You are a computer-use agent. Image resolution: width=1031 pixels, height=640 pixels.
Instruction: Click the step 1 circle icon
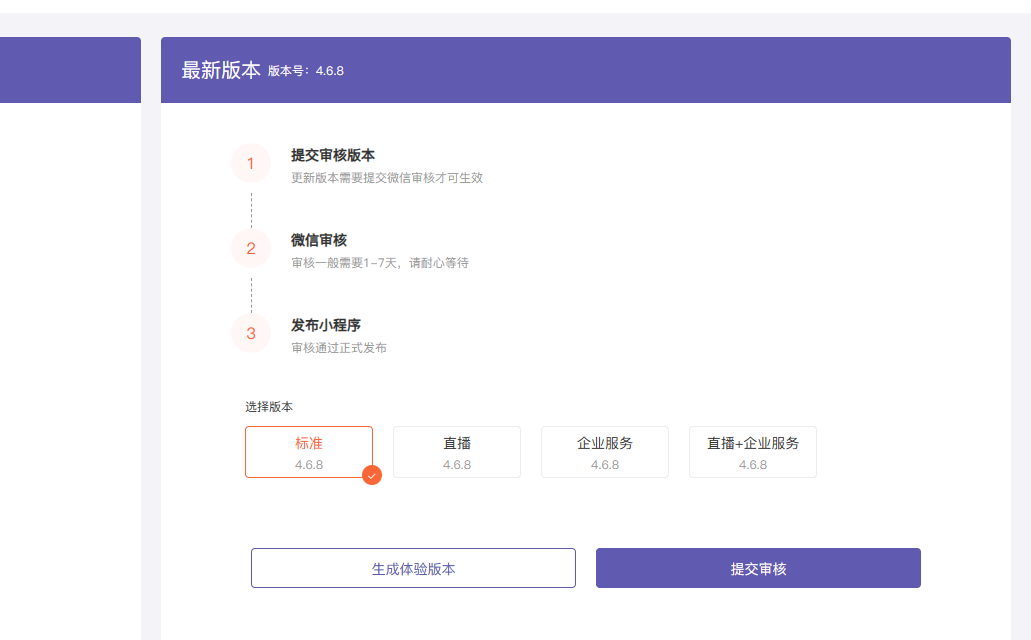tap(251, 163)
